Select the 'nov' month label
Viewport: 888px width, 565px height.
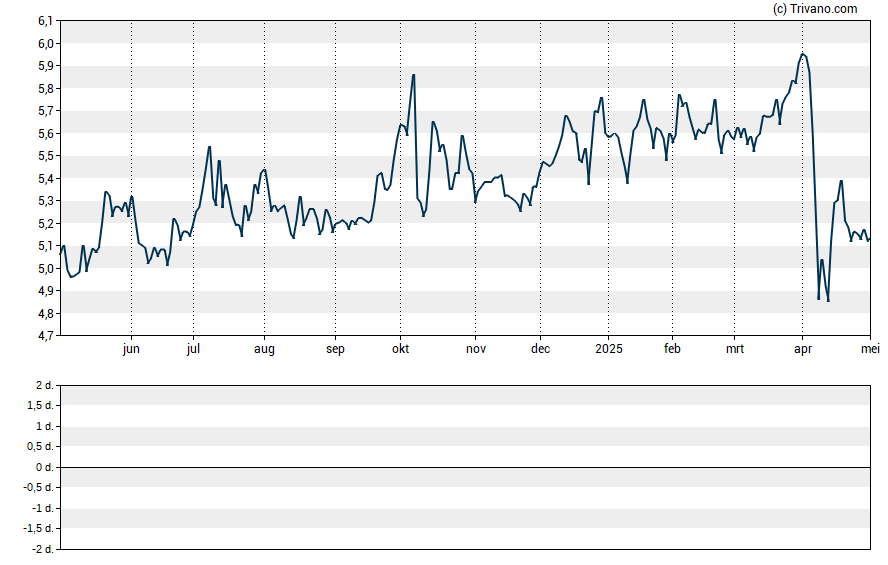(x=475, y=349)
